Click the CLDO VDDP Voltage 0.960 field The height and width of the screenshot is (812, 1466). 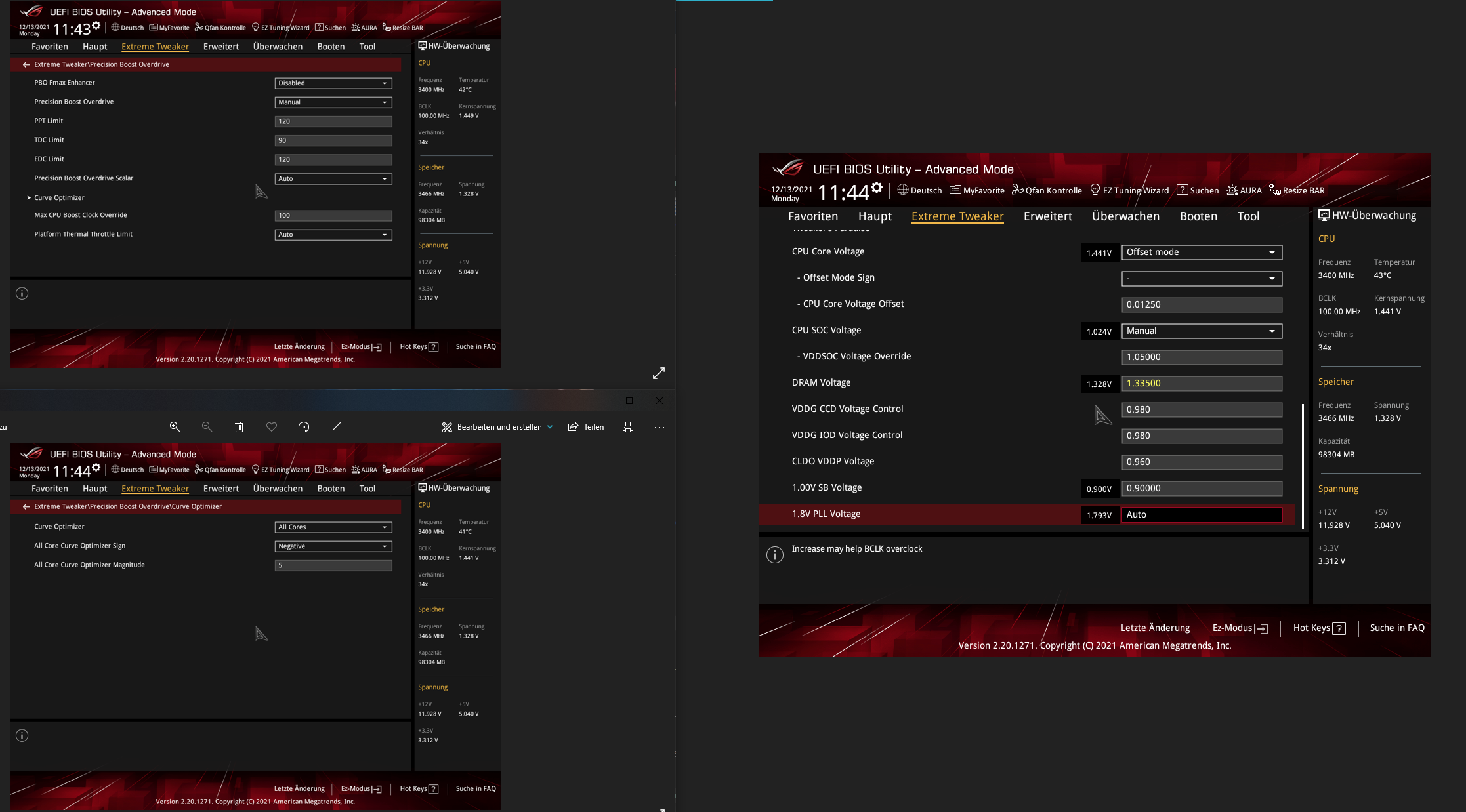1201,462
